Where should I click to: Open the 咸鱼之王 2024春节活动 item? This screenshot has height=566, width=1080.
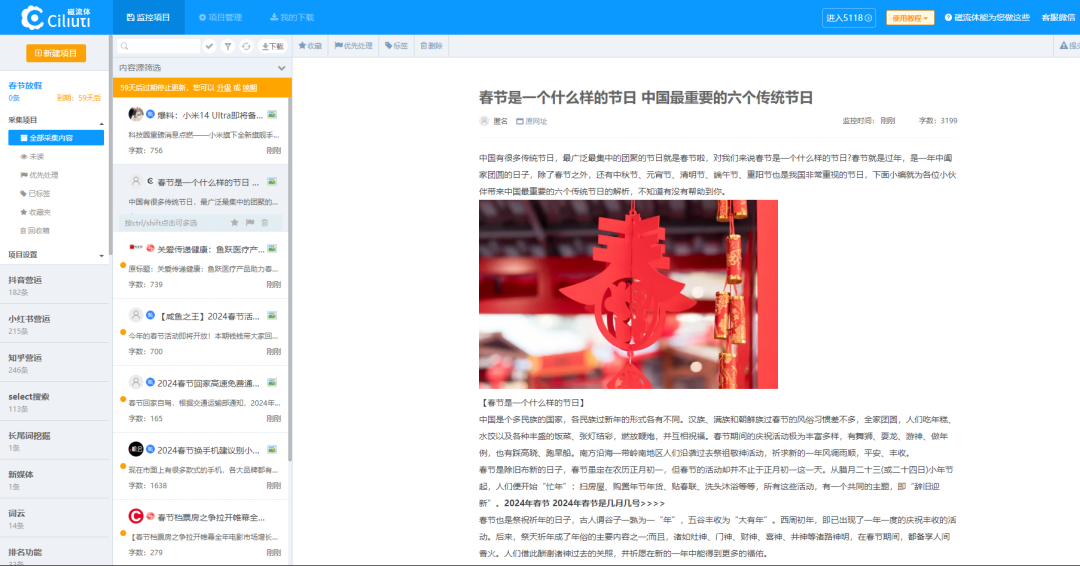[200, 333]
